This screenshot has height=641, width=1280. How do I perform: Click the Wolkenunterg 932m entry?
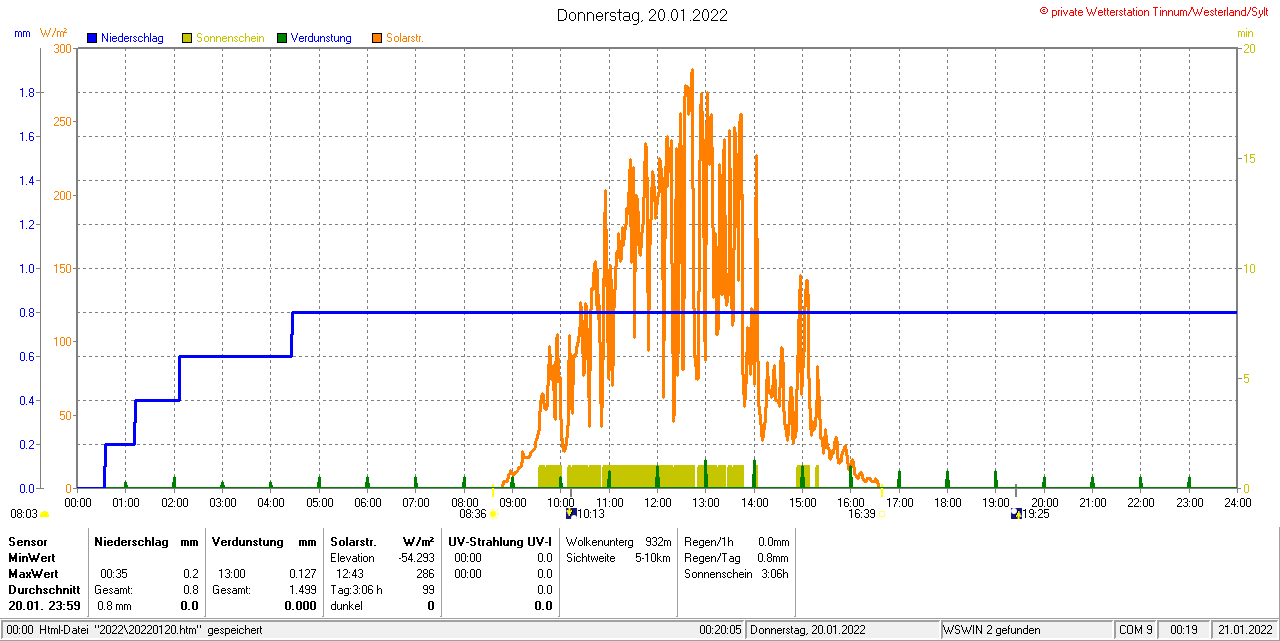click(618, 541)
